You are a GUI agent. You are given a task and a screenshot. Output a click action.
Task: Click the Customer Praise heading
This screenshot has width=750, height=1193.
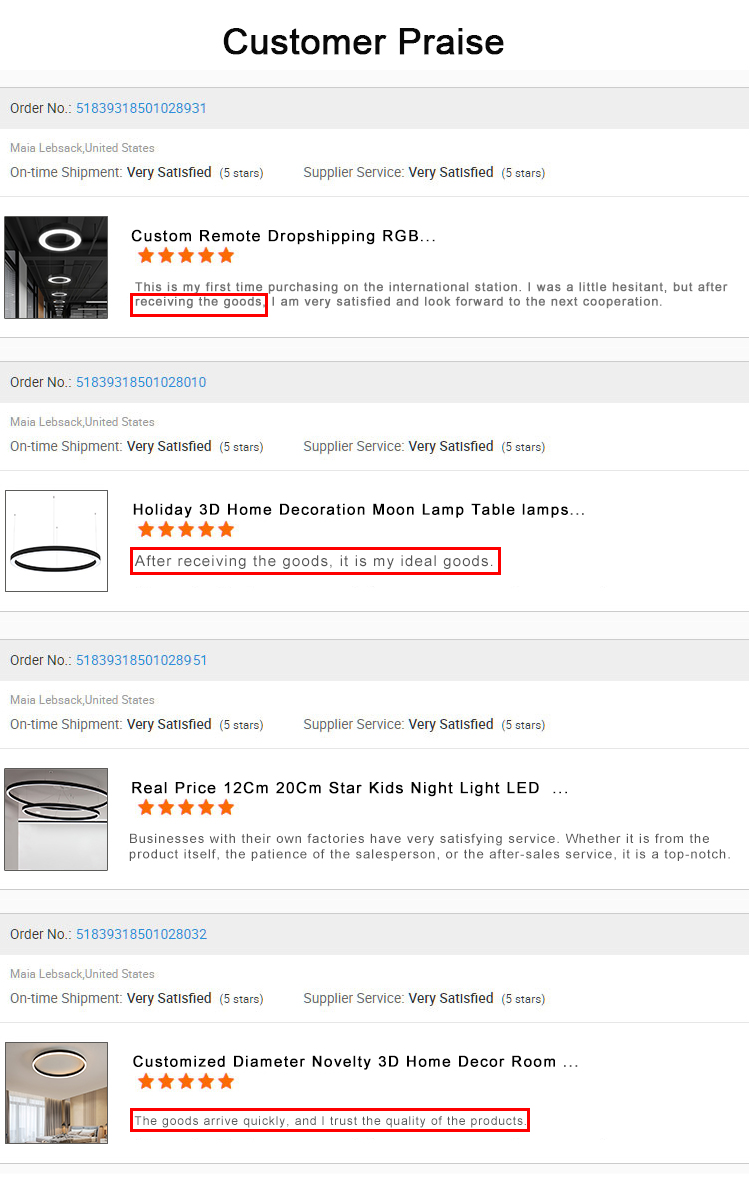pos(363,42)
